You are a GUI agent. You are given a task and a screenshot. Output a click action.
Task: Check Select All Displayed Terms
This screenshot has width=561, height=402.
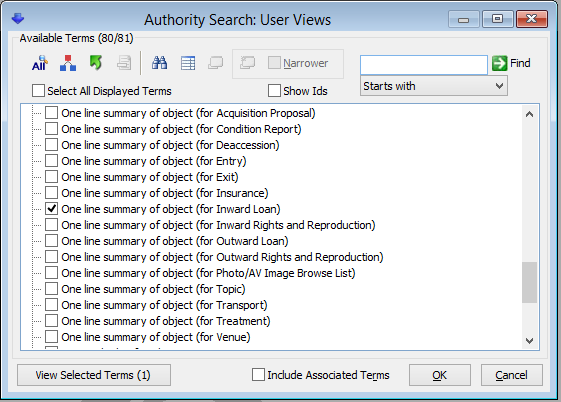coord(38,91)
